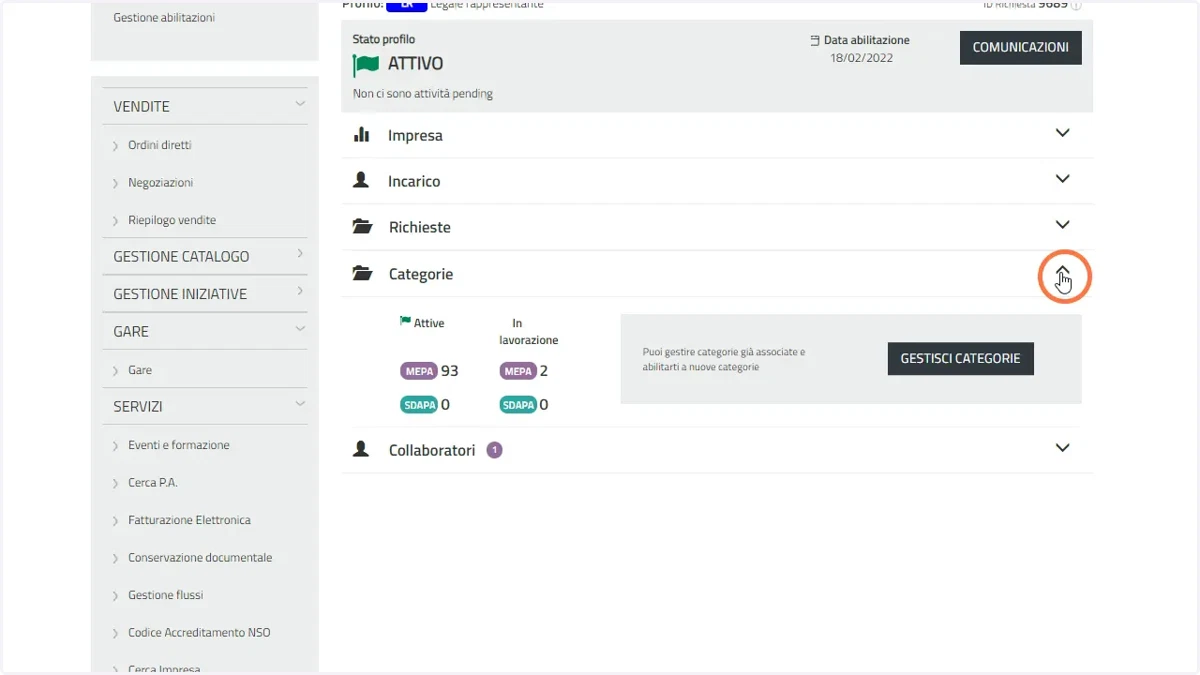Screen dimensions: 1200x675
Task: Expand the GESTIONE INIZIATIVE sidebar menu
Action: 300,291
